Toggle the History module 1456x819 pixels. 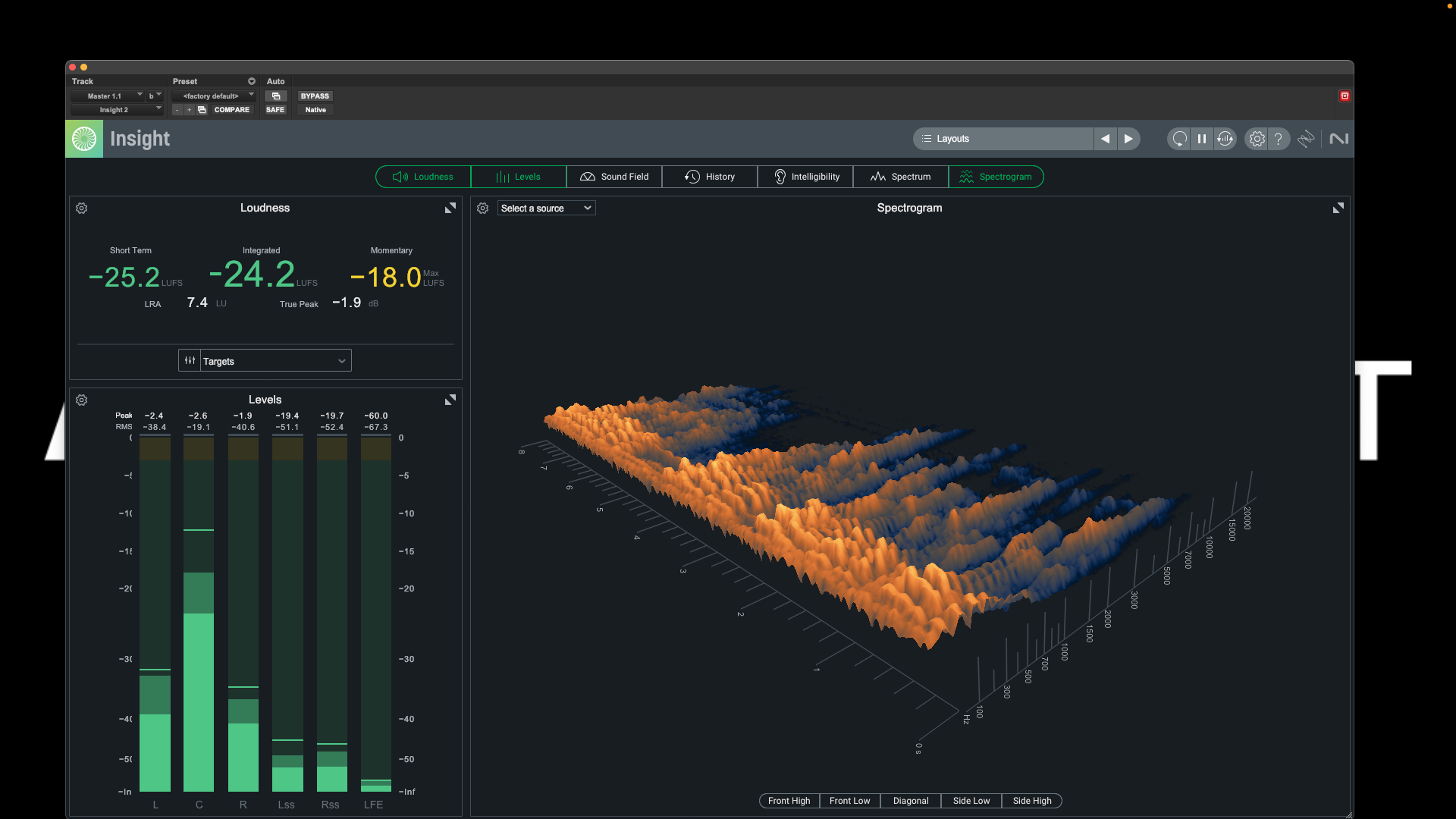coord(710,177)
